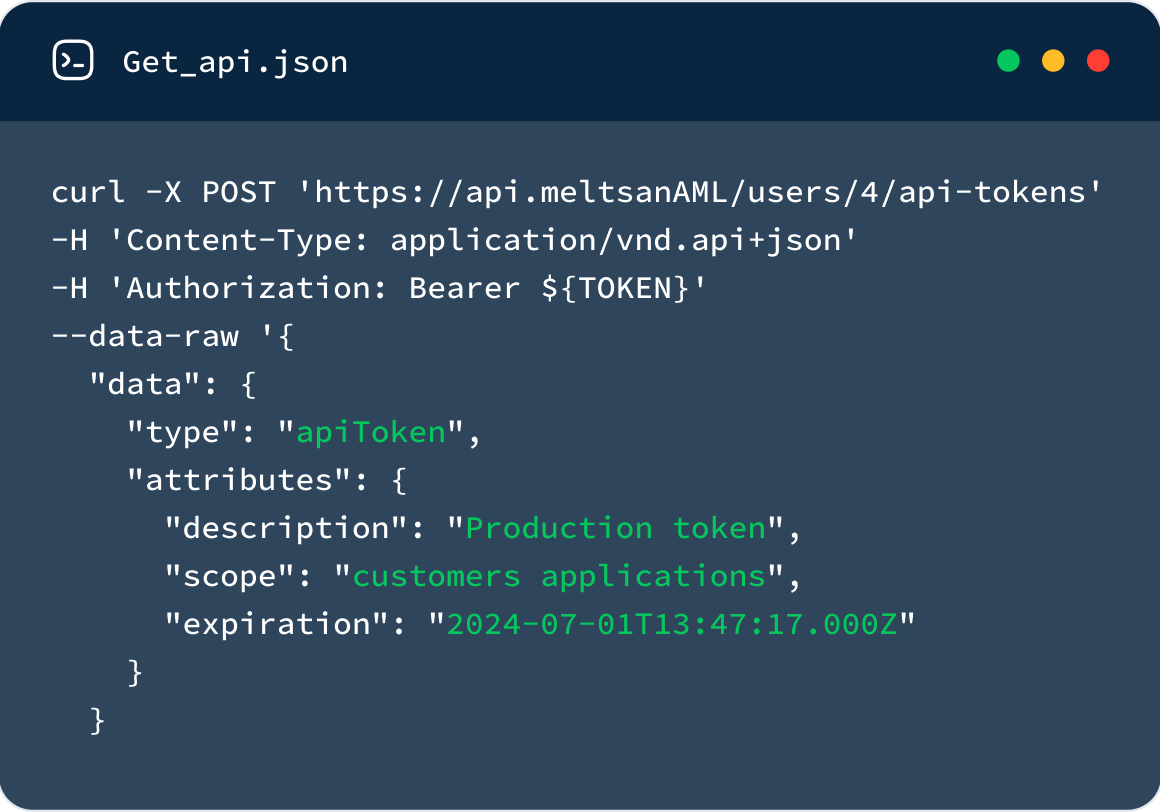The height and width of the screenshot is (812, 1160).
Task: Click the "scope" key
Action: (229, 576)
